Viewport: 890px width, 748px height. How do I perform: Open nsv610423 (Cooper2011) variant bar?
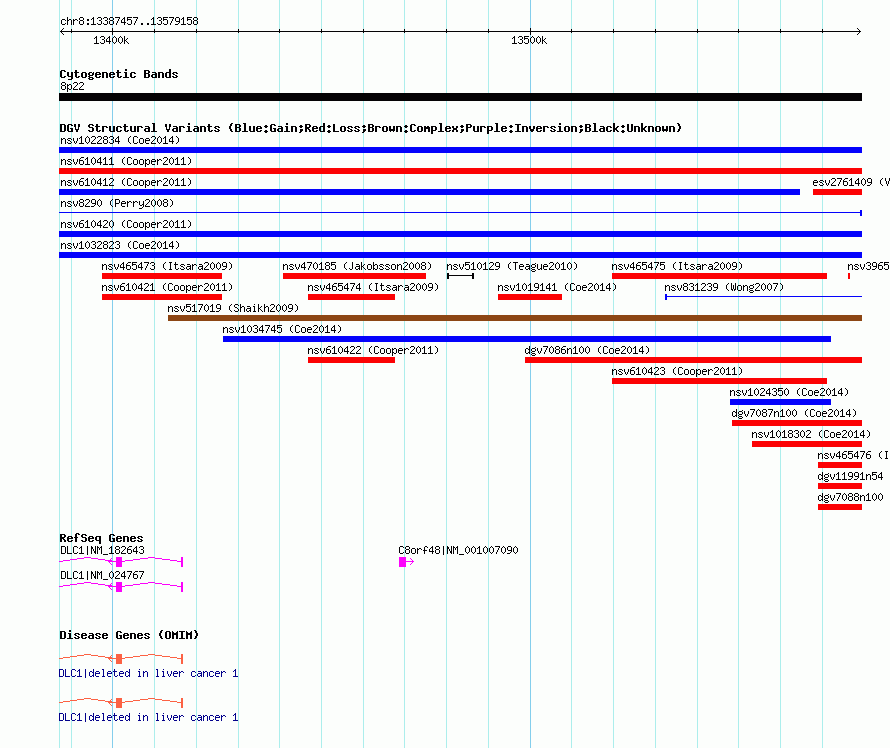click(719, 381)
